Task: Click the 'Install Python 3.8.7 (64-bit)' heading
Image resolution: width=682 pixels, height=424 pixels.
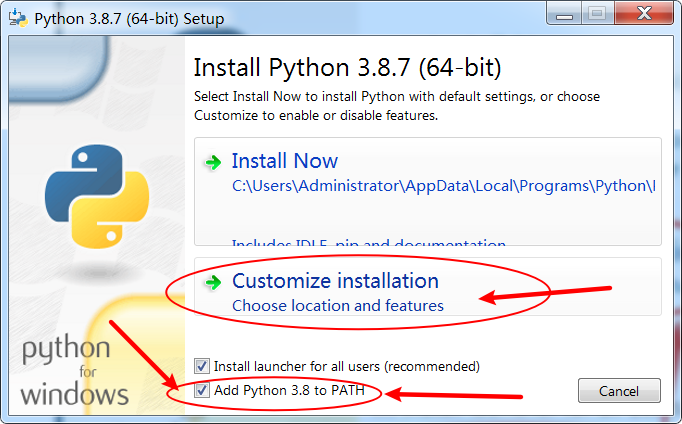Action: 347,68
